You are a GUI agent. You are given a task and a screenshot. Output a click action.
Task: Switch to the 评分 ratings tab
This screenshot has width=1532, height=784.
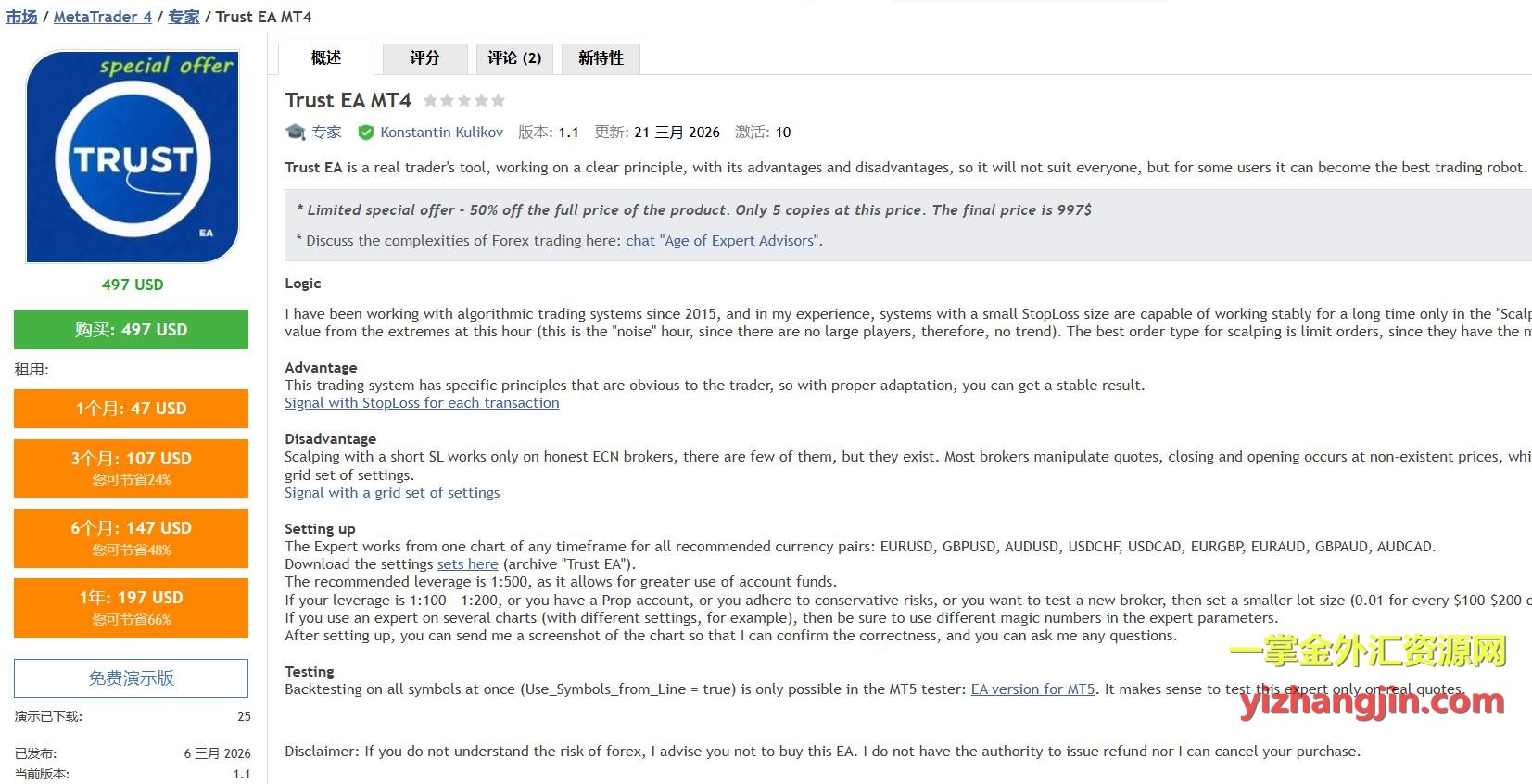[424, 58]
